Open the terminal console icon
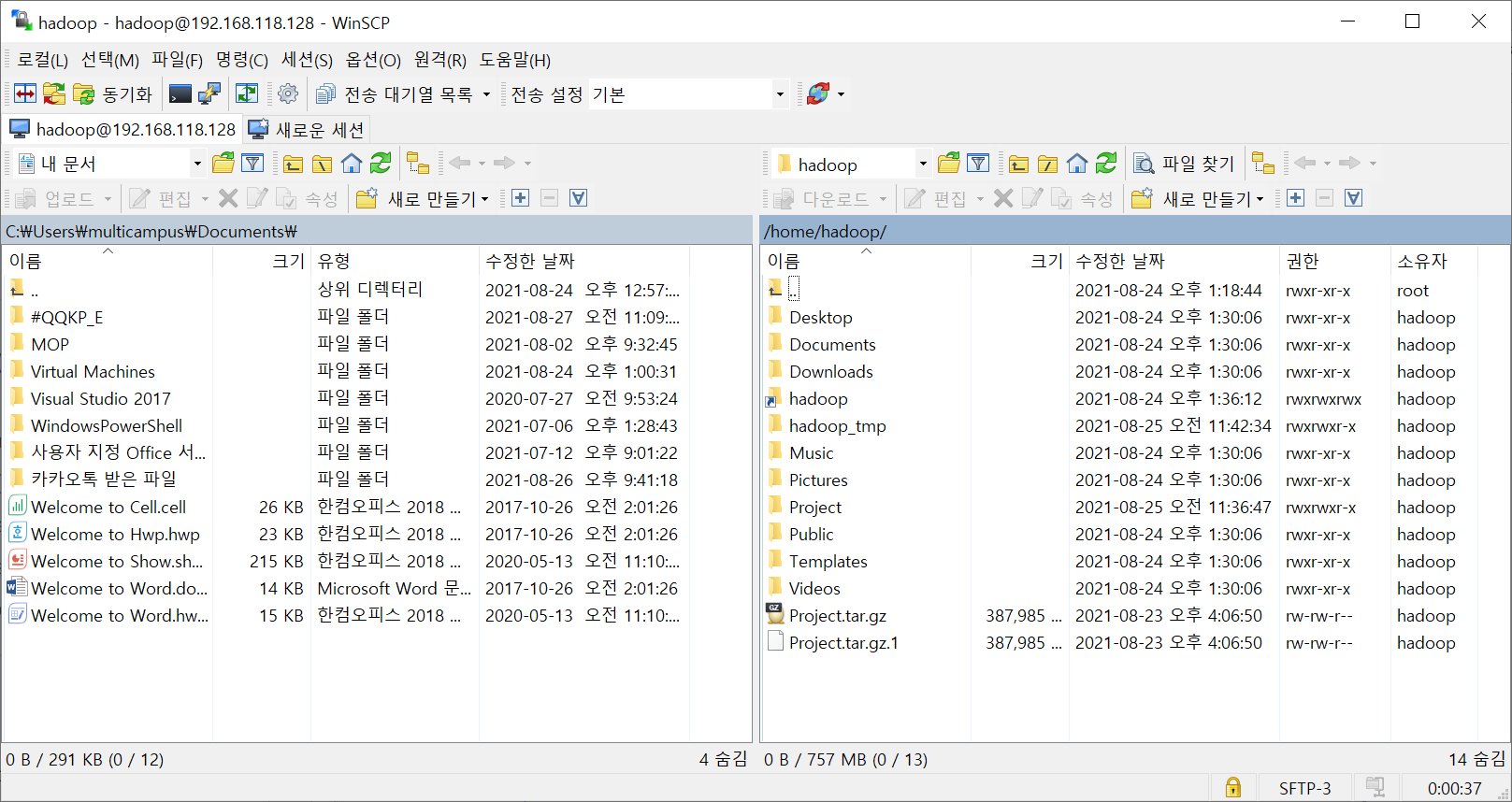The width and height of the screenshot is (1512, 802). pos(180,93)
